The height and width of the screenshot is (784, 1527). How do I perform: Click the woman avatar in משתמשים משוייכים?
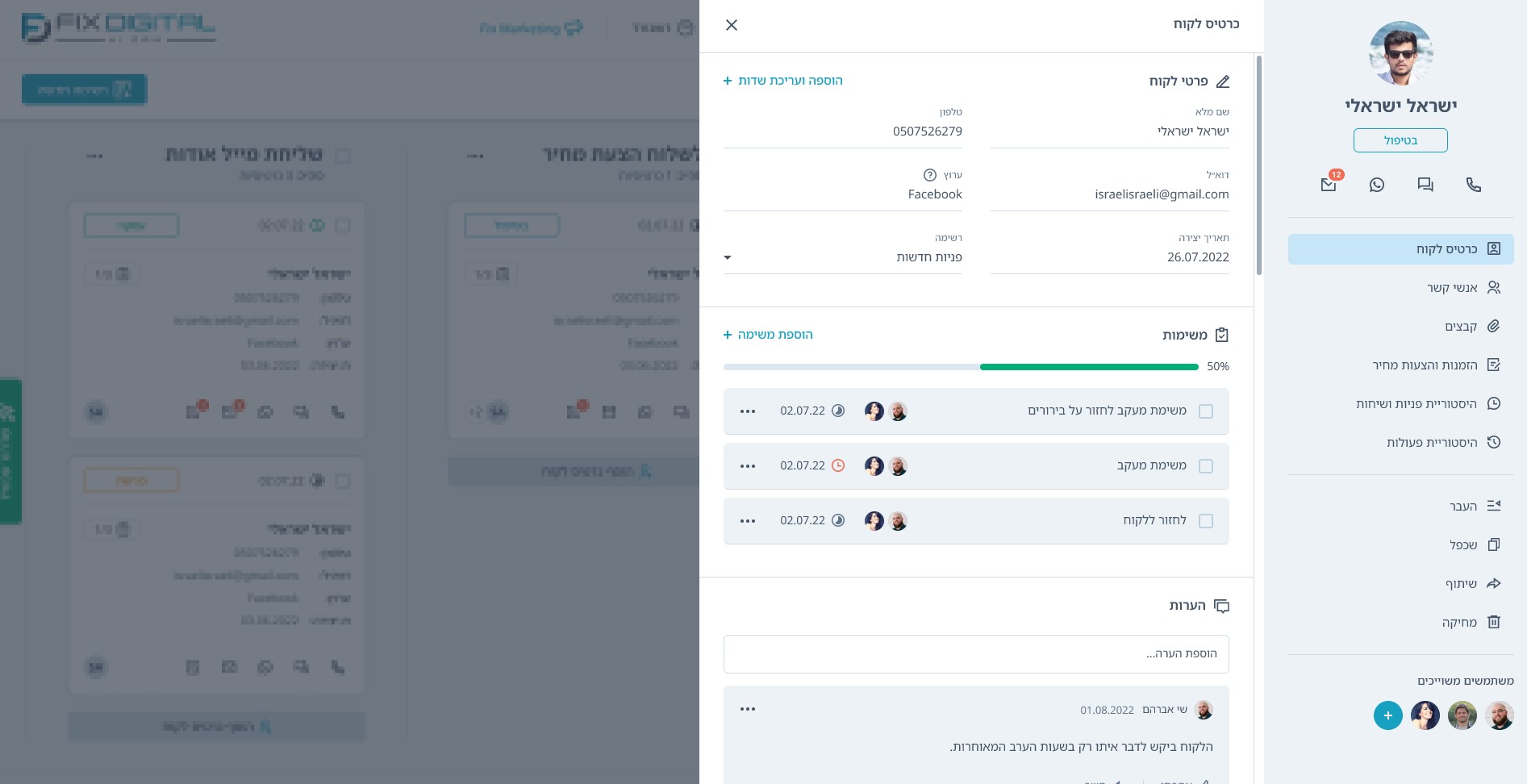pos(1425,715)
